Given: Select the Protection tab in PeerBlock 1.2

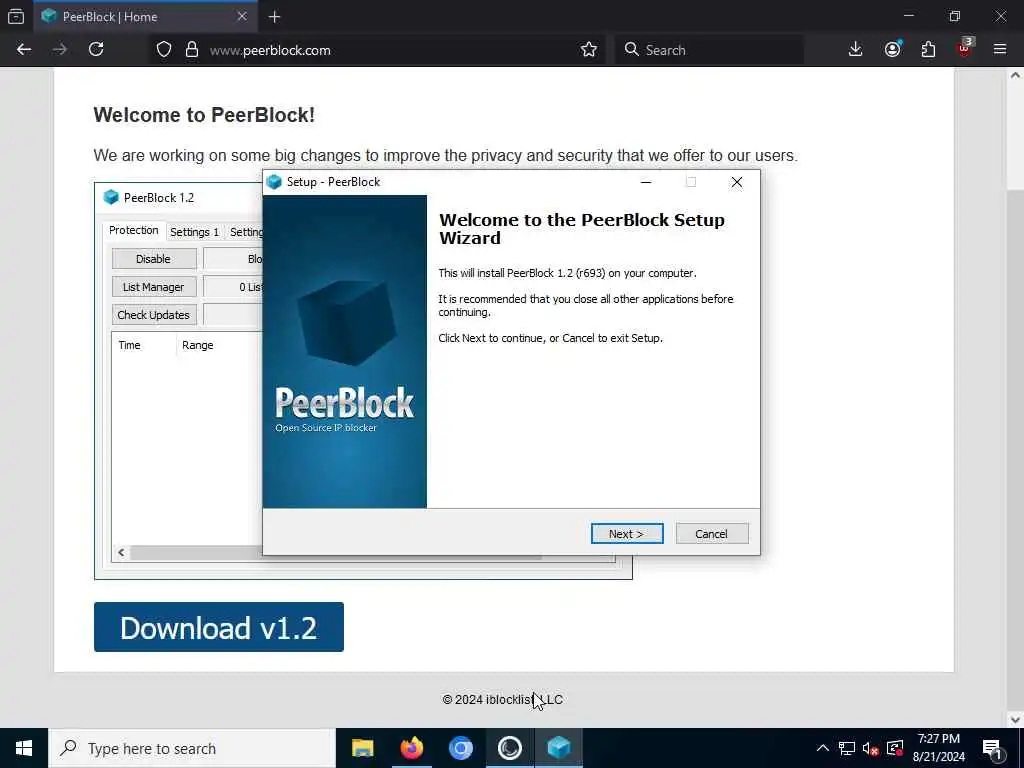Looking at the screenshot, I should (133, 231).
